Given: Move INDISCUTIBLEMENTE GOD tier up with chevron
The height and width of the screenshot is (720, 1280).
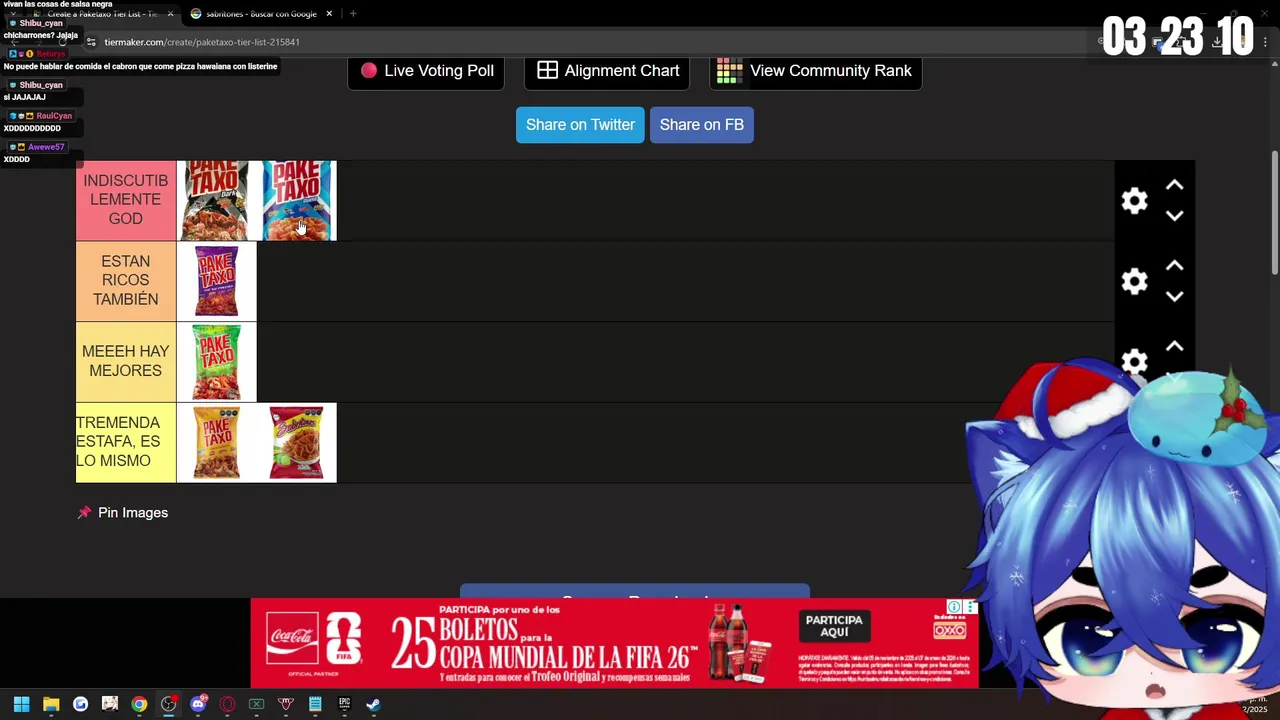Looking at the screenshot, I should pos(1175,186).
